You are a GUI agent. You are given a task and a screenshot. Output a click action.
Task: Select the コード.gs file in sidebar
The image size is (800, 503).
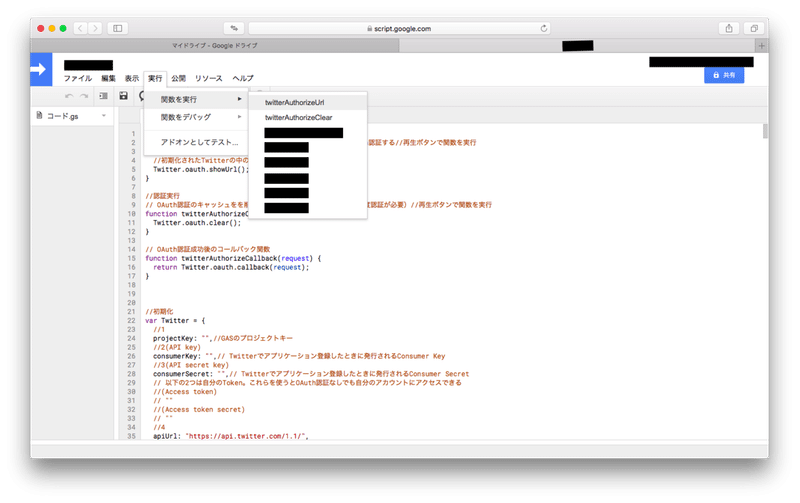click(72, 116)
